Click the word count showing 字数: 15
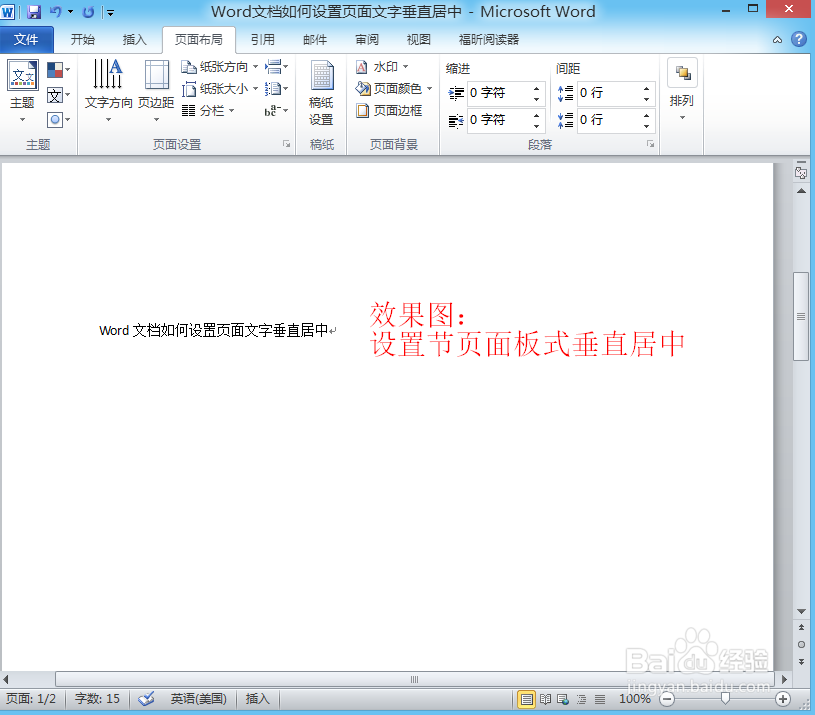 96,699
